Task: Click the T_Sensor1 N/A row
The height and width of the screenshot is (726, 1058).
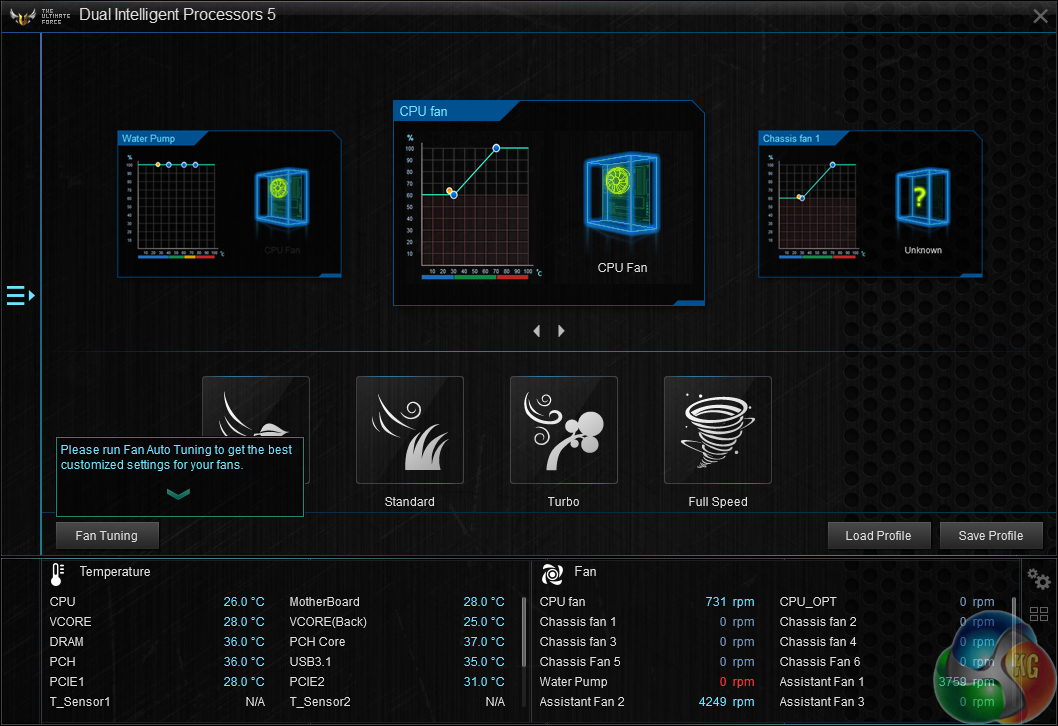Action: pos(157,702)
